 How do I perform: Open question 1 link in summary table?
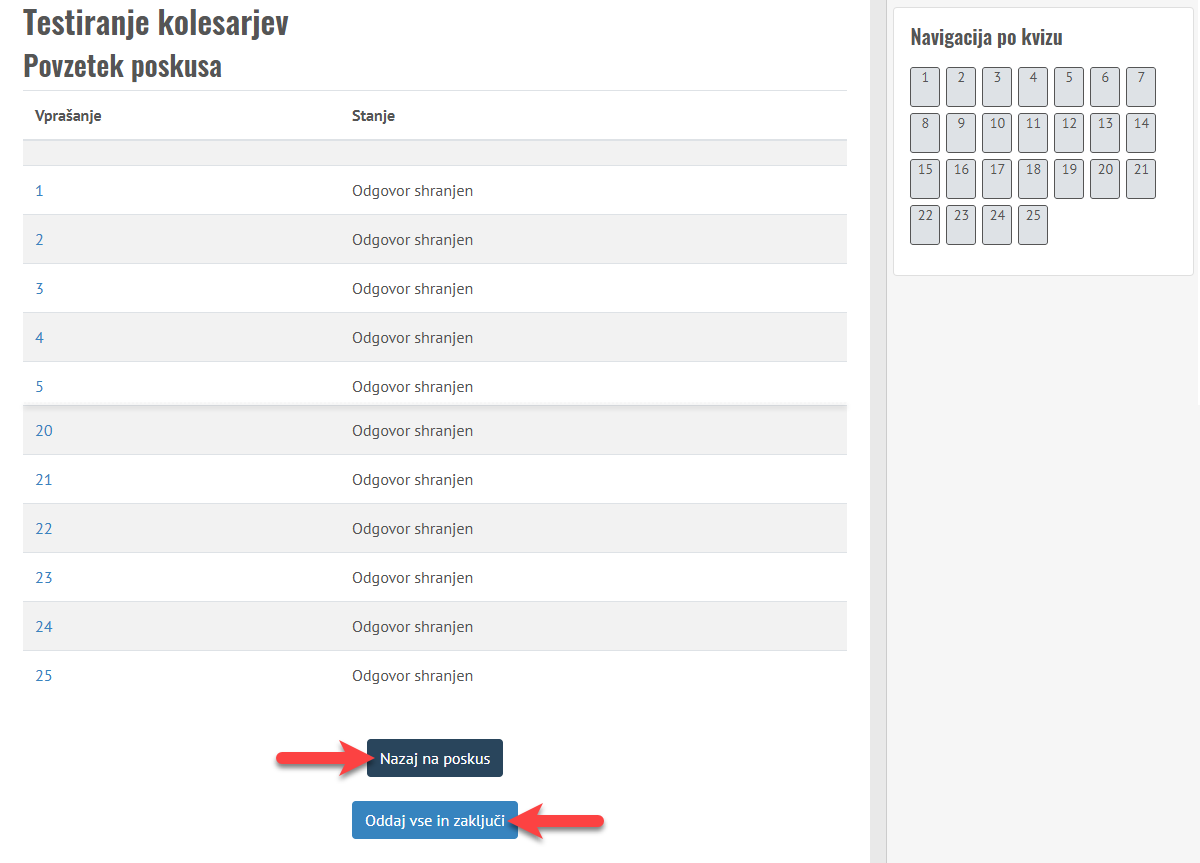[39, 190]
